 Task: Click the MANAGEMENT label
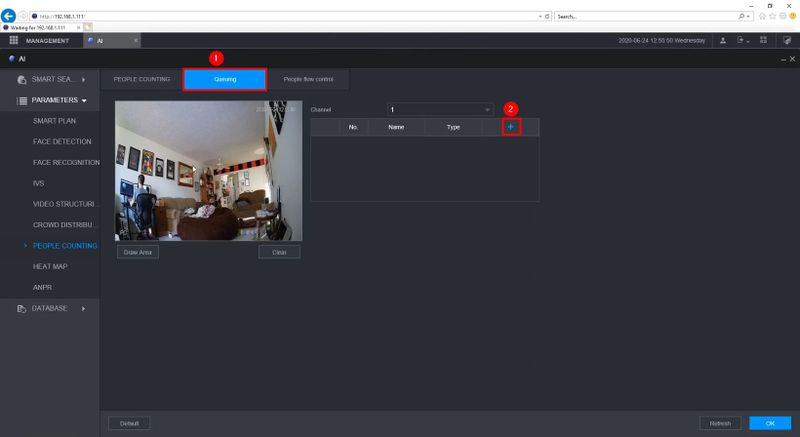47,41
